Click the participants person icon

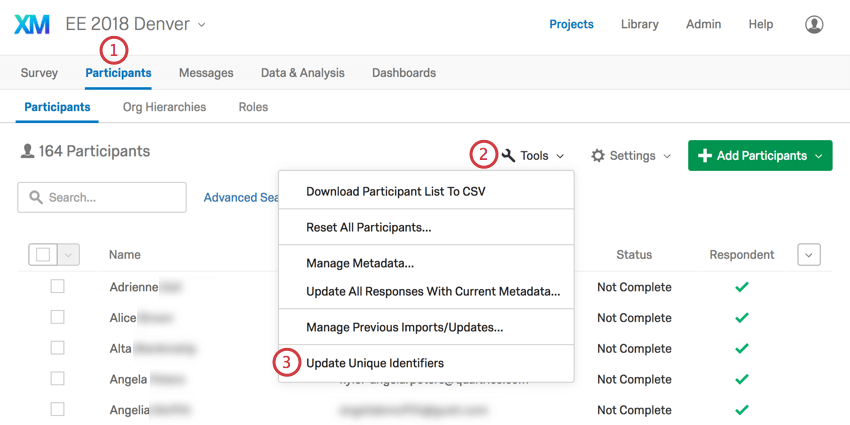tap(27, 152)
